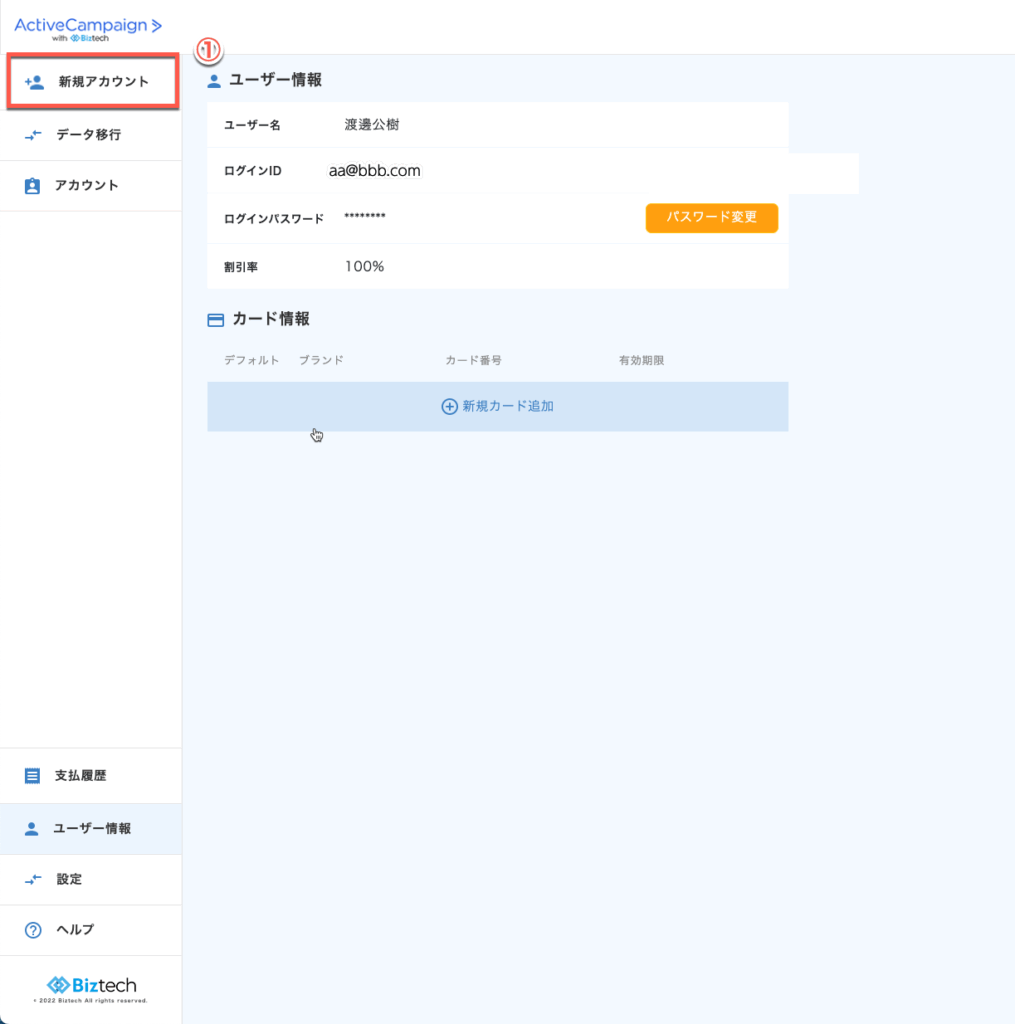This screenshot has width=1015, height=1024.
Task: Click the plus circle icon for new card
Action: click(x=449, y=407)
